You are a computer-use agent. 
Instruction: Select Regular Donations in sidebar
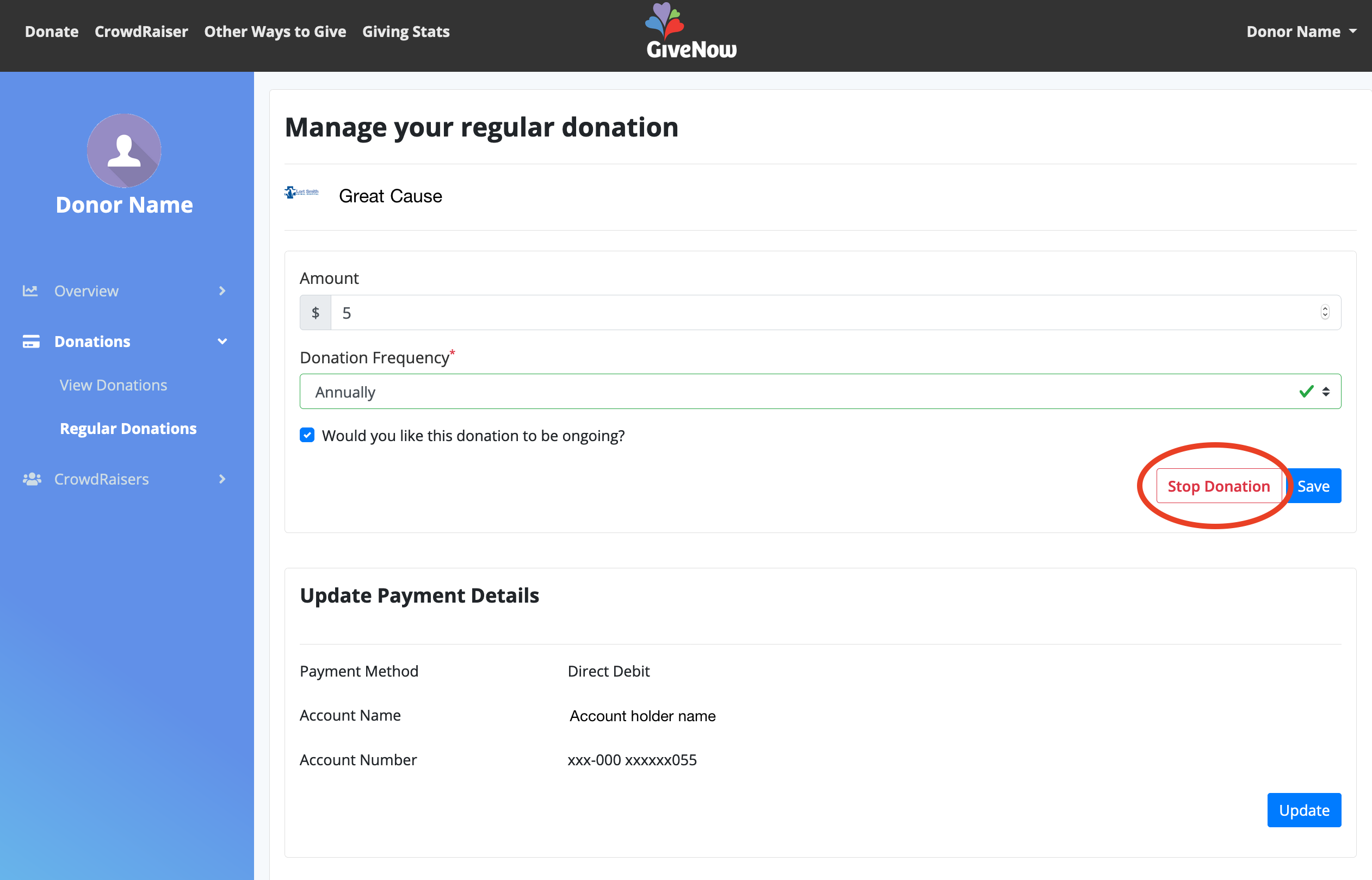[128, 429]
